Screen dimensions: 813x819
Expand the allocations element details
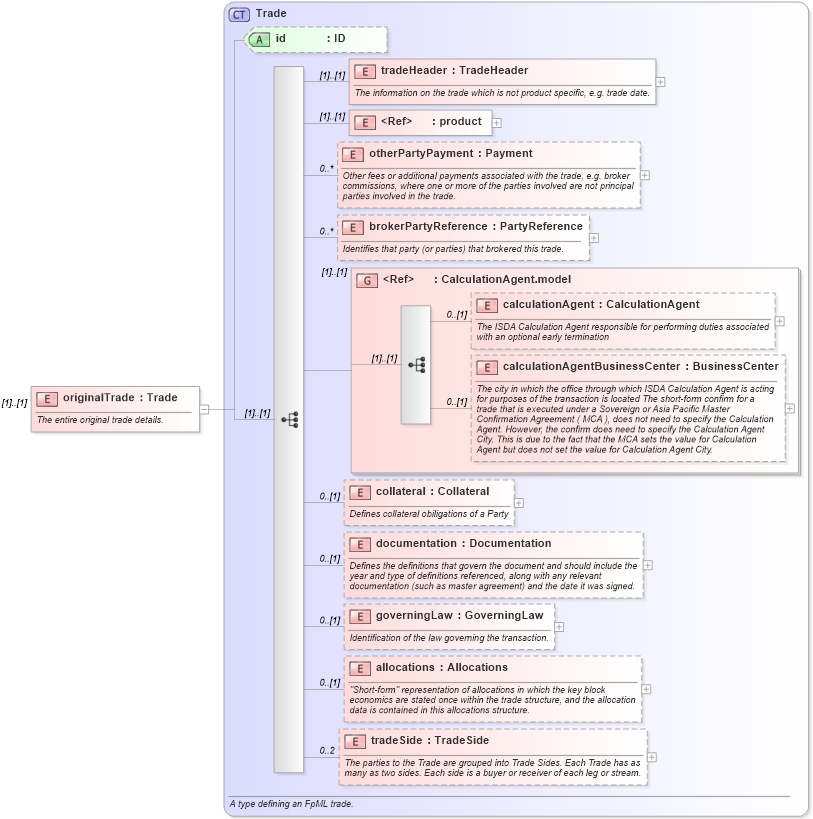pyautogui.click(x=646, y=688)
